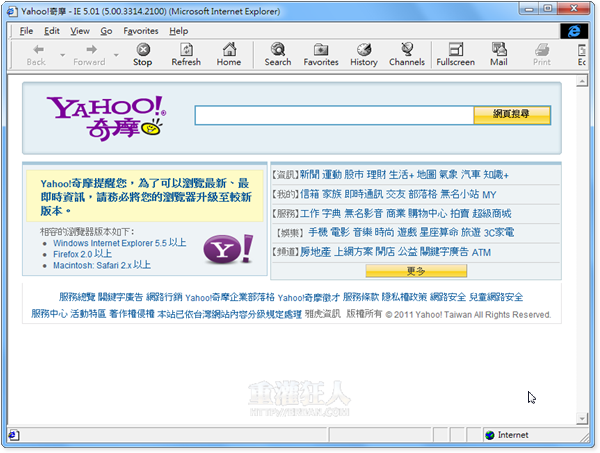The image size is (600, 453).
Task: Click the Yahoo search text field
Action: (x=334, y=115)
